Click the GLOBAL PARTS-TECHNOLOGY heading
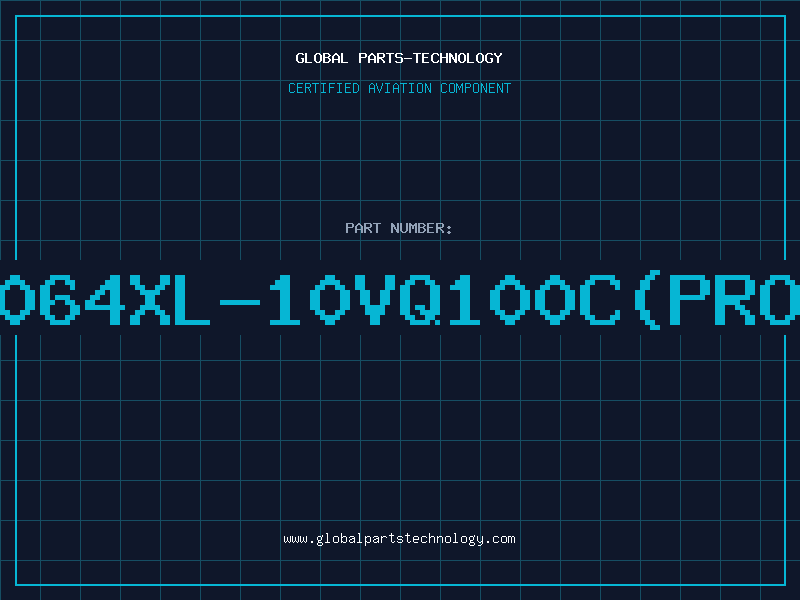The width and height of the screenshot is (800, 600). pyautogui.click(x=399, y=58)
